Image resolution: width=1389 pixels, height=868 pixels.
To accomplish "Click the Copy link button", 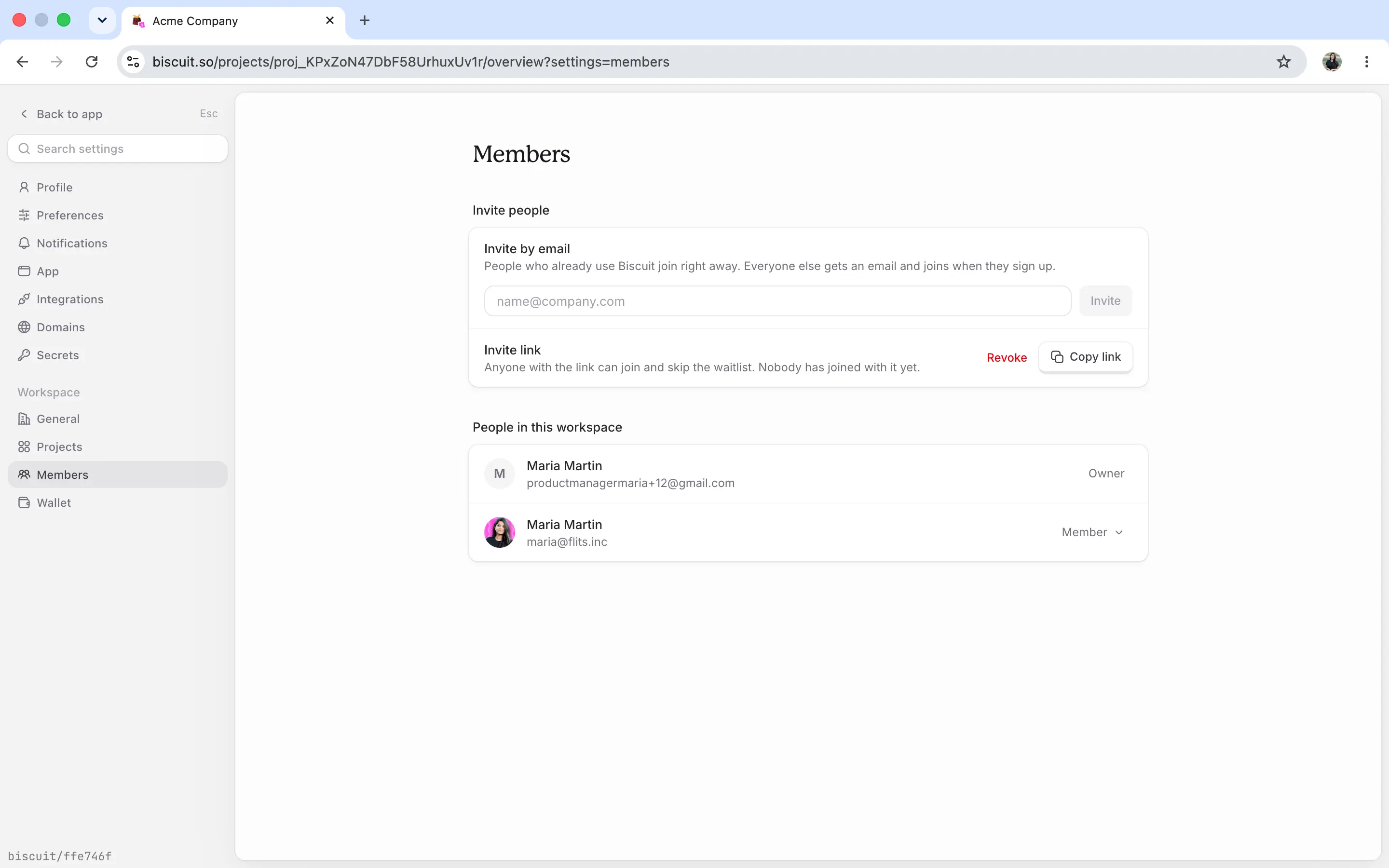I will 1085,357.
